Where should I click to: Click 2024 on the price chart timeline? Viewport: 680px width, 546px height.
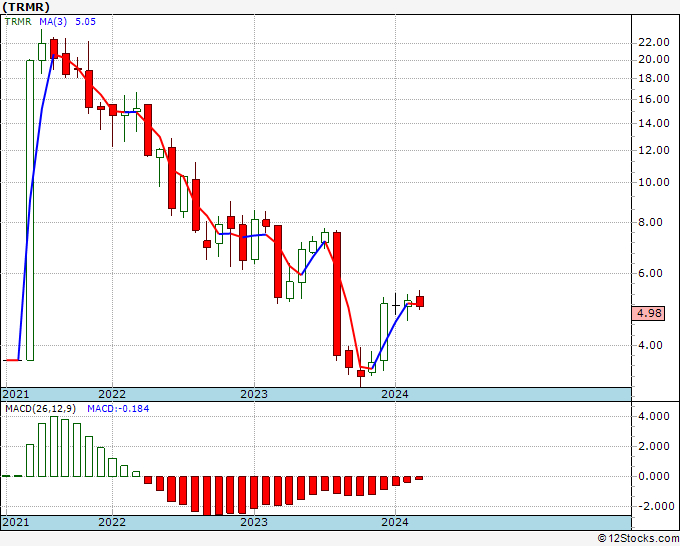click(x=395, y=394)
